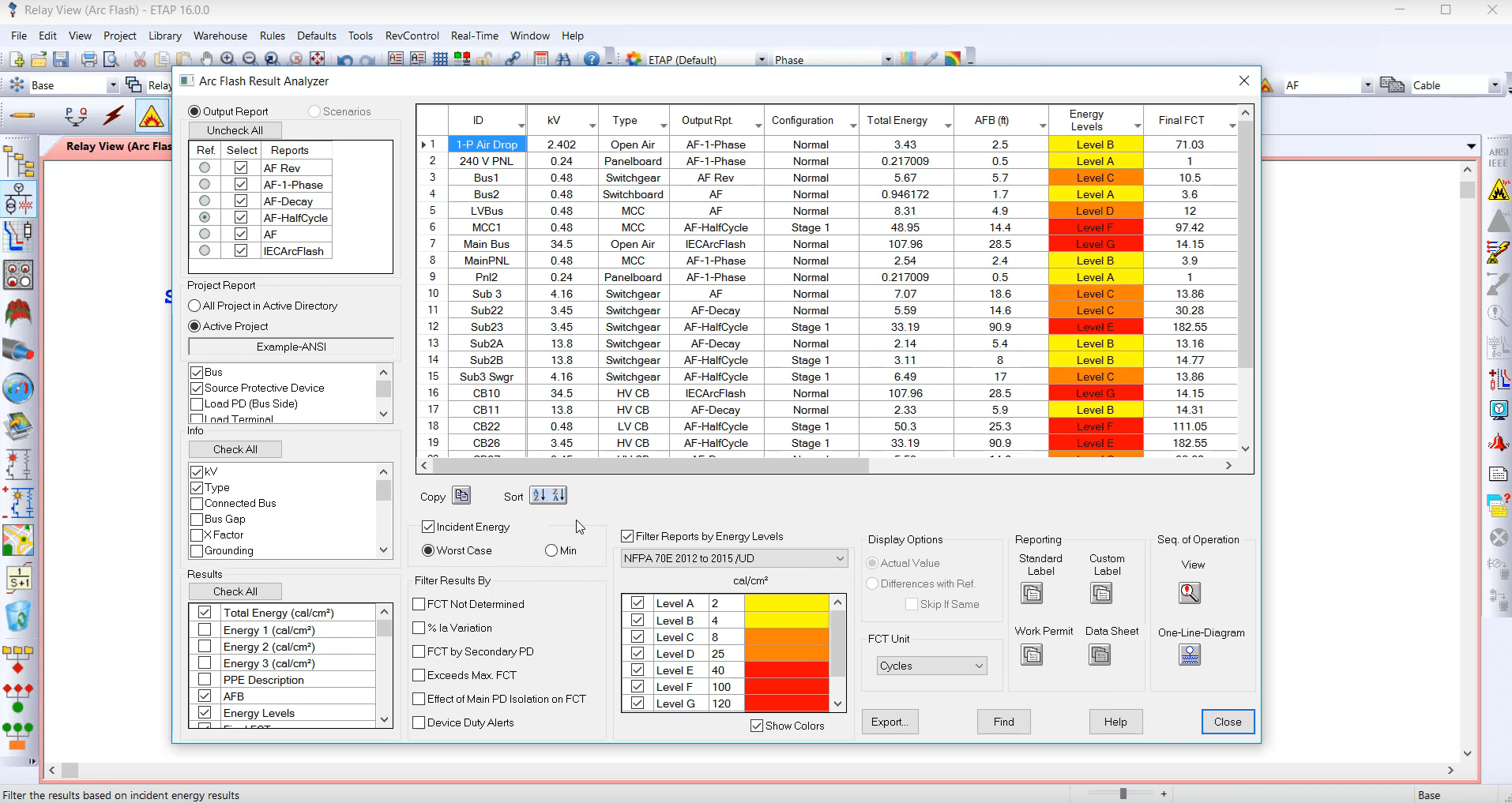Select All Project in Active Directory option
This screenshot has height=803, width=1512.
tap(194, 306)
